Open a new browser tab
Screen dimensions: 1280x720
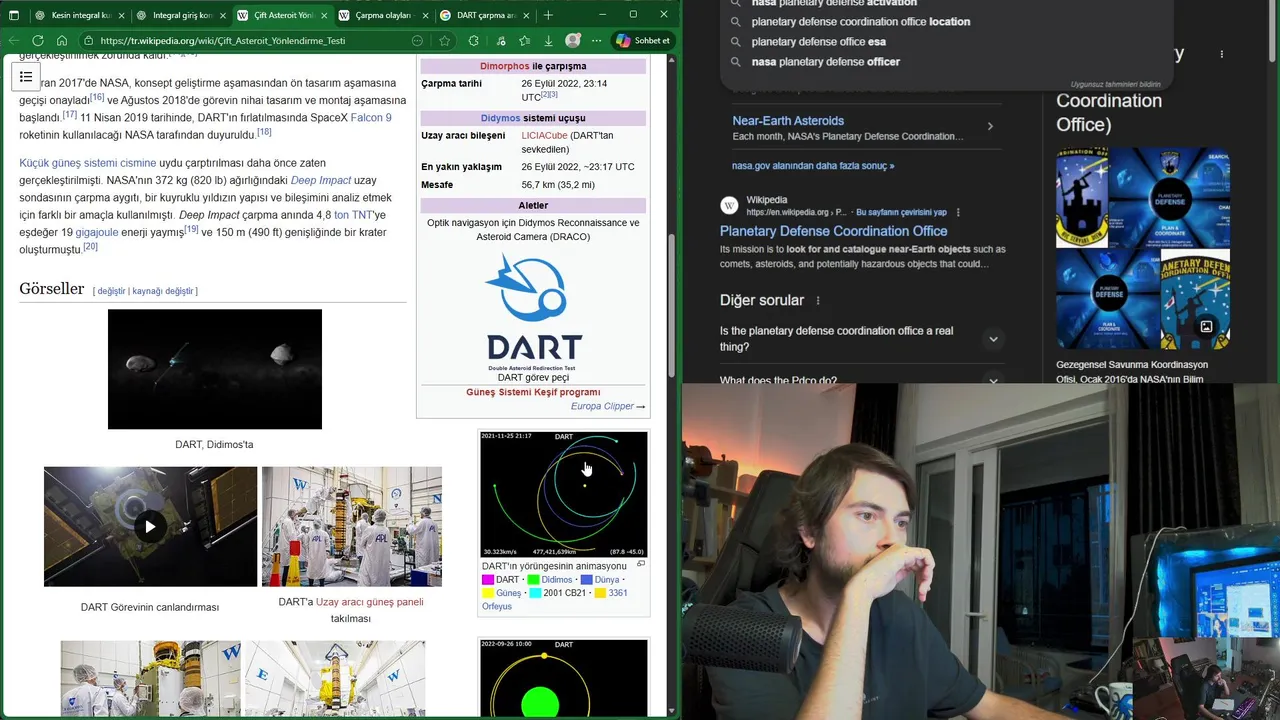[x=548, y=15]
